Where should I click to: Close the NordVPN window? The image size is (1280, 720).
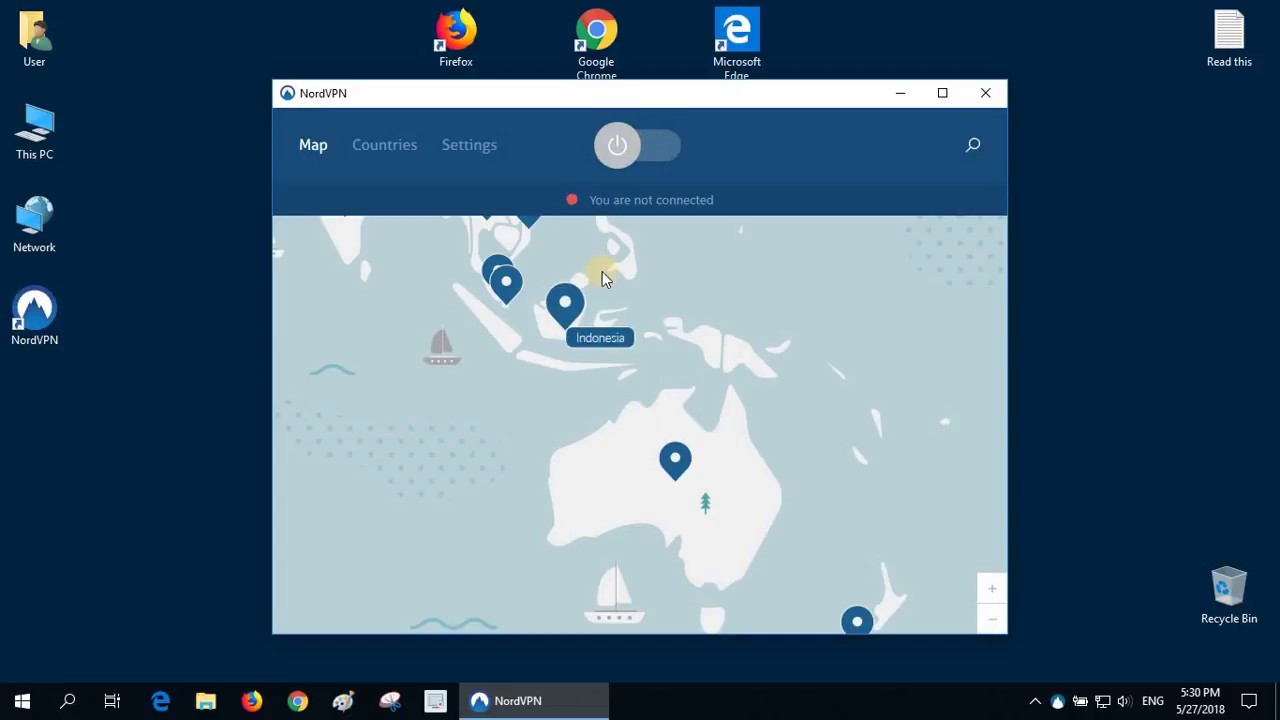985,93
